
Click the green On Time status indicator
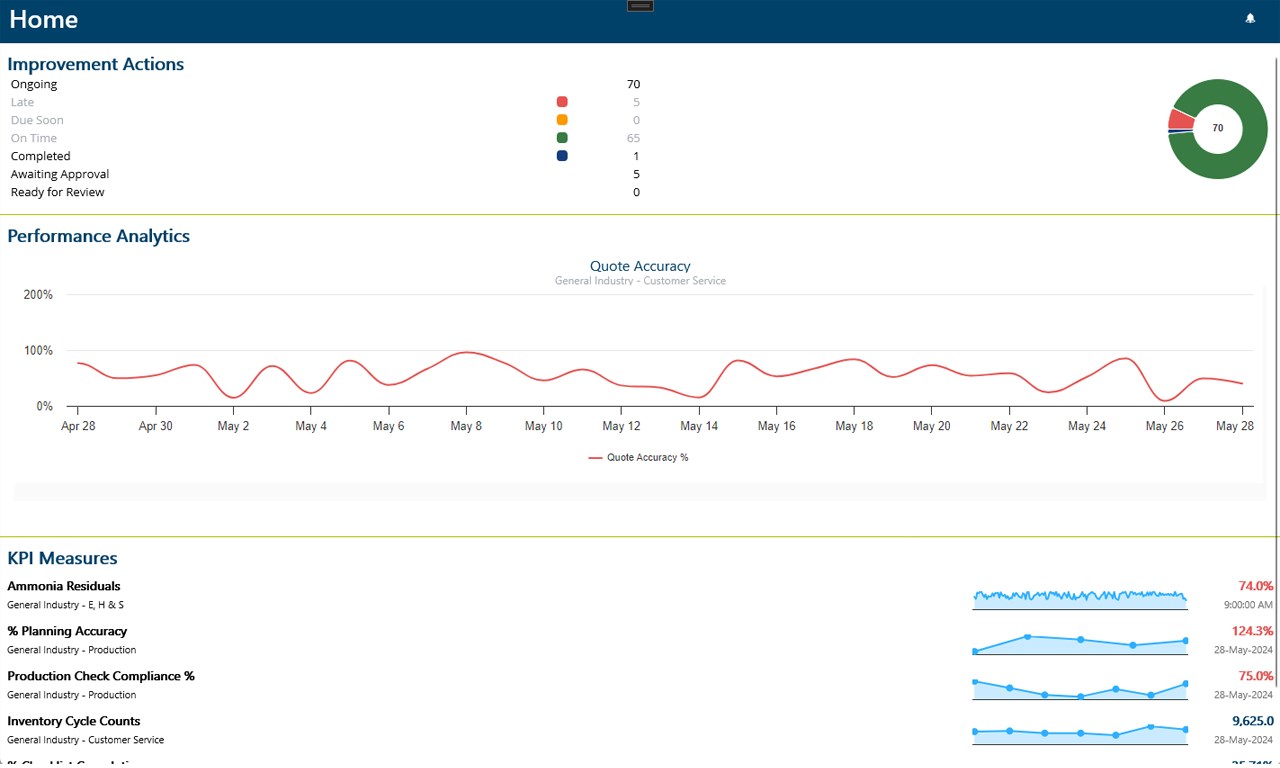coord(562,138)
